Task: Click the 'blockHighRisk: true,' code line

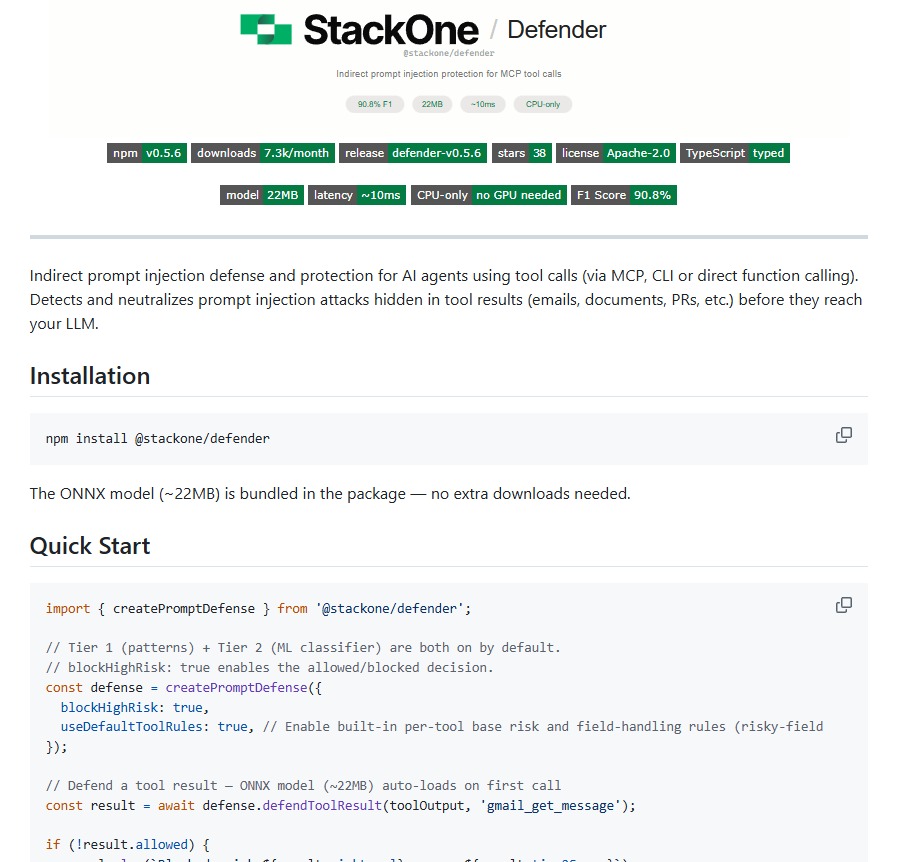Action: (135, 708)
